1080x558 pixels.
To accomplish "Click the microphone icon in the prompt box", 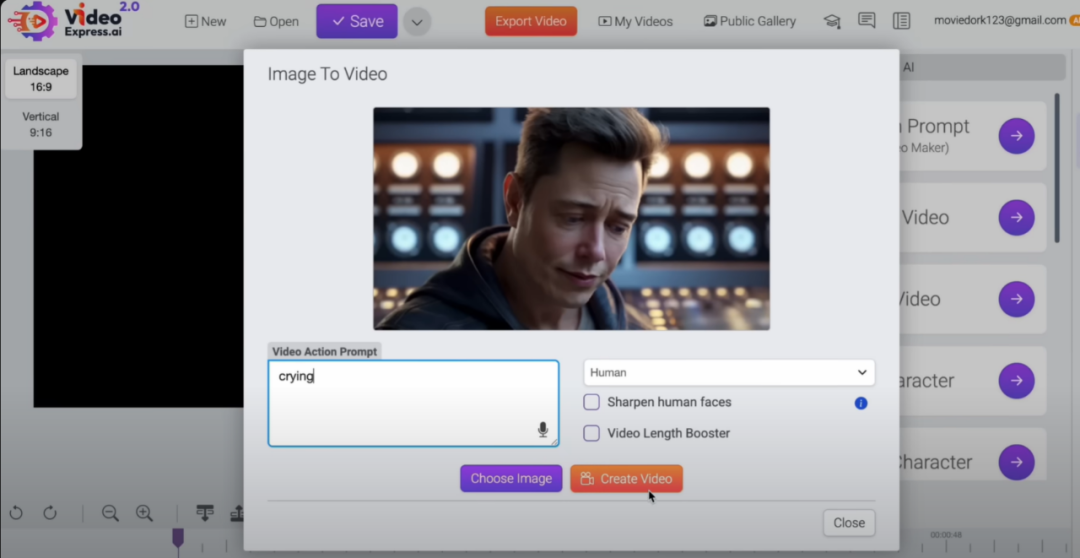I will tap(543, 430).
